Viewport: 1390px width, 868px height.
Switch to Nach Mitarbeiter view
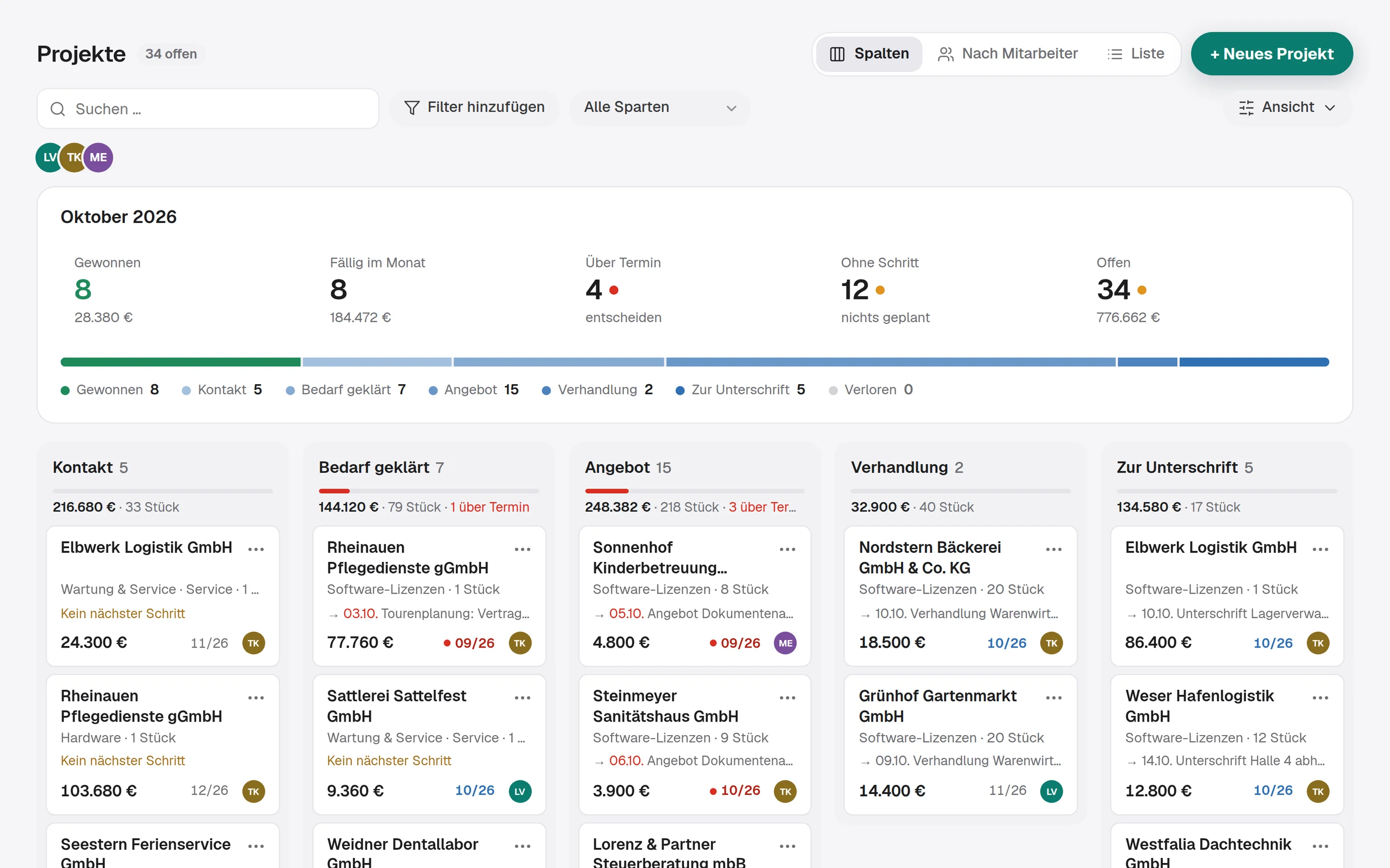tap(1008, 54)
